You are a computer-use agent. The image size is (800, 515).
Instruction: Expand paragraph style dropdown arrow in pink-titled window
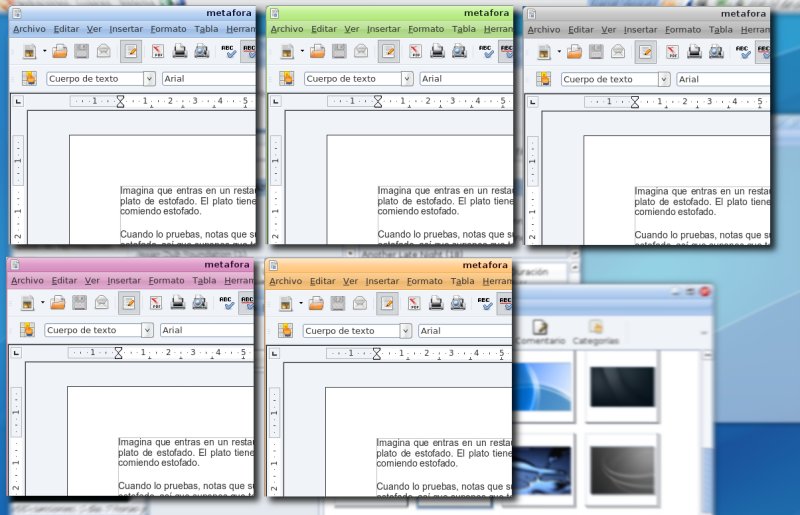[x=147, y=330]
